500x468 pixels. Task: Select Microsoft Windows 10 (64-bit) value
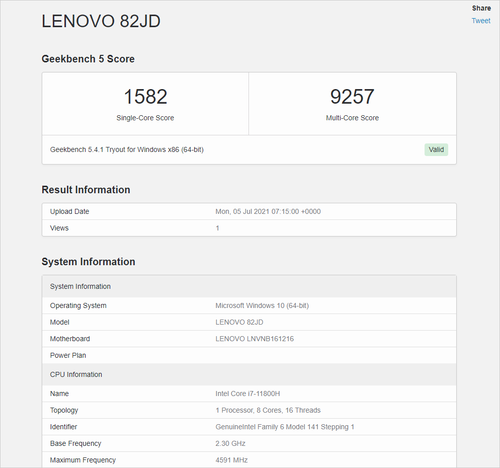click(262, 305)
